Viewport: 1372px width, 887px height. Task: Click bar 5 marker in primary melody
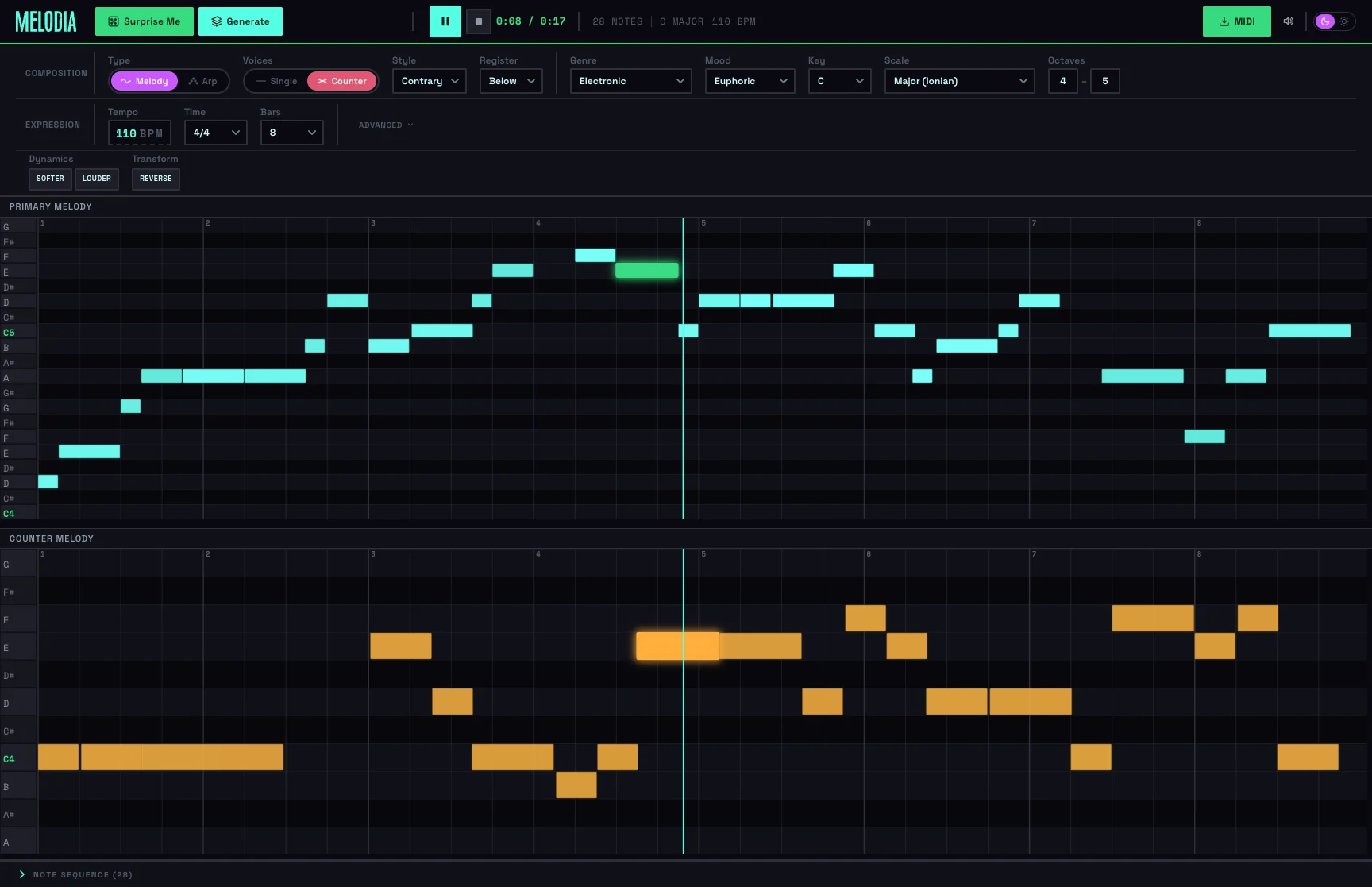click(703, 223)
